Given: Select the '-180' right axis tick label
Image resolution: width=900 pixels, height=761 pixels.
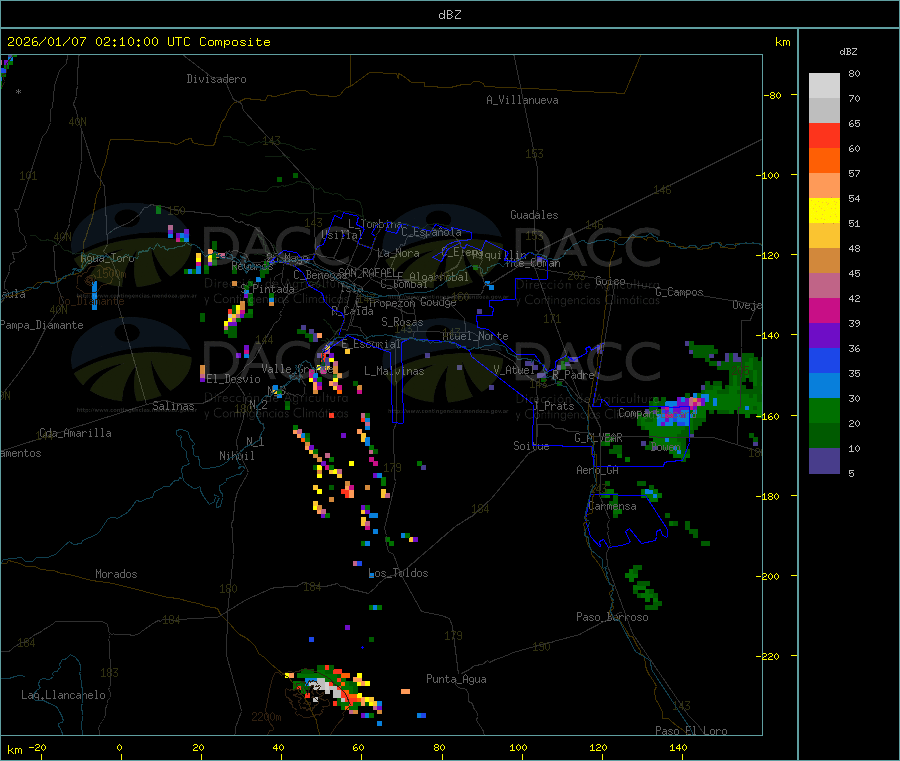Looking at the screenshot, I should [x=770, y=496].
